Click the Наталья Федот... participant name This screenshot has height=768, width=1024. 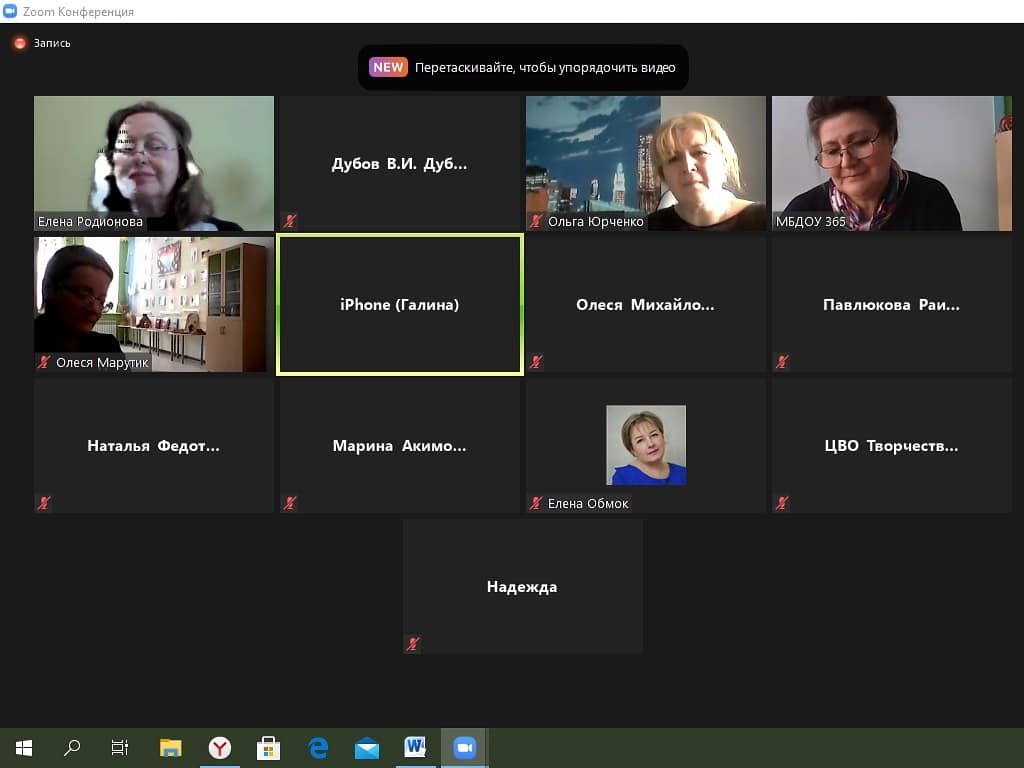click(153, 446)
